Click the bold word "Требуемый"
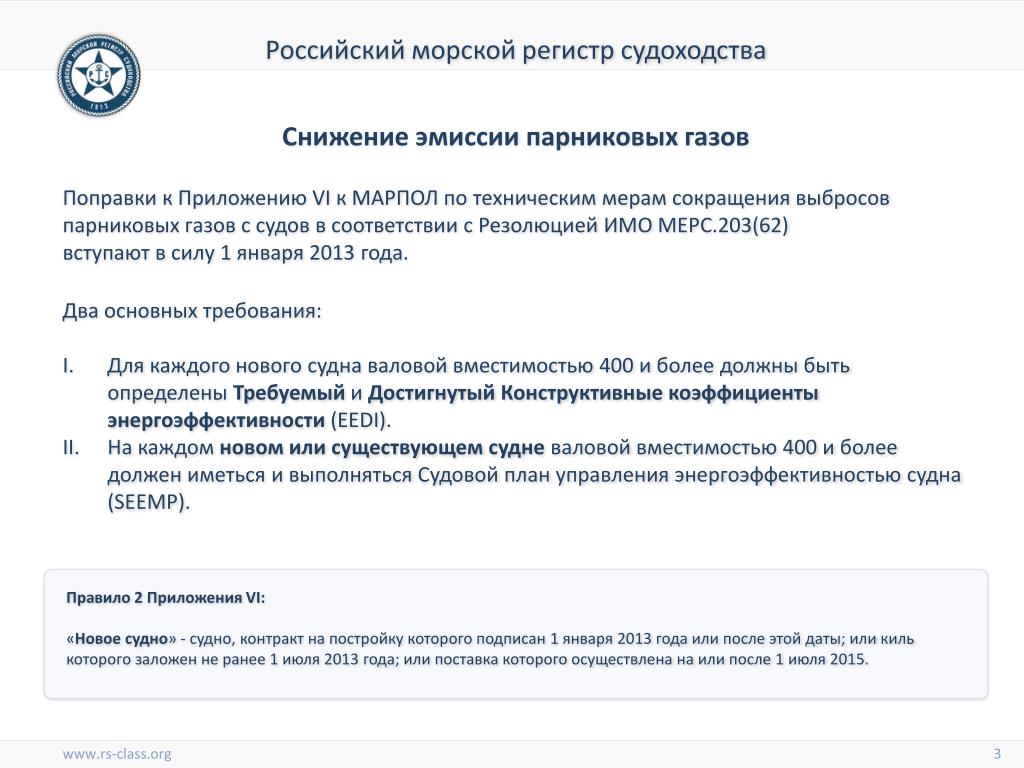Screen dimensions: 1024x768 coord(289,393)
